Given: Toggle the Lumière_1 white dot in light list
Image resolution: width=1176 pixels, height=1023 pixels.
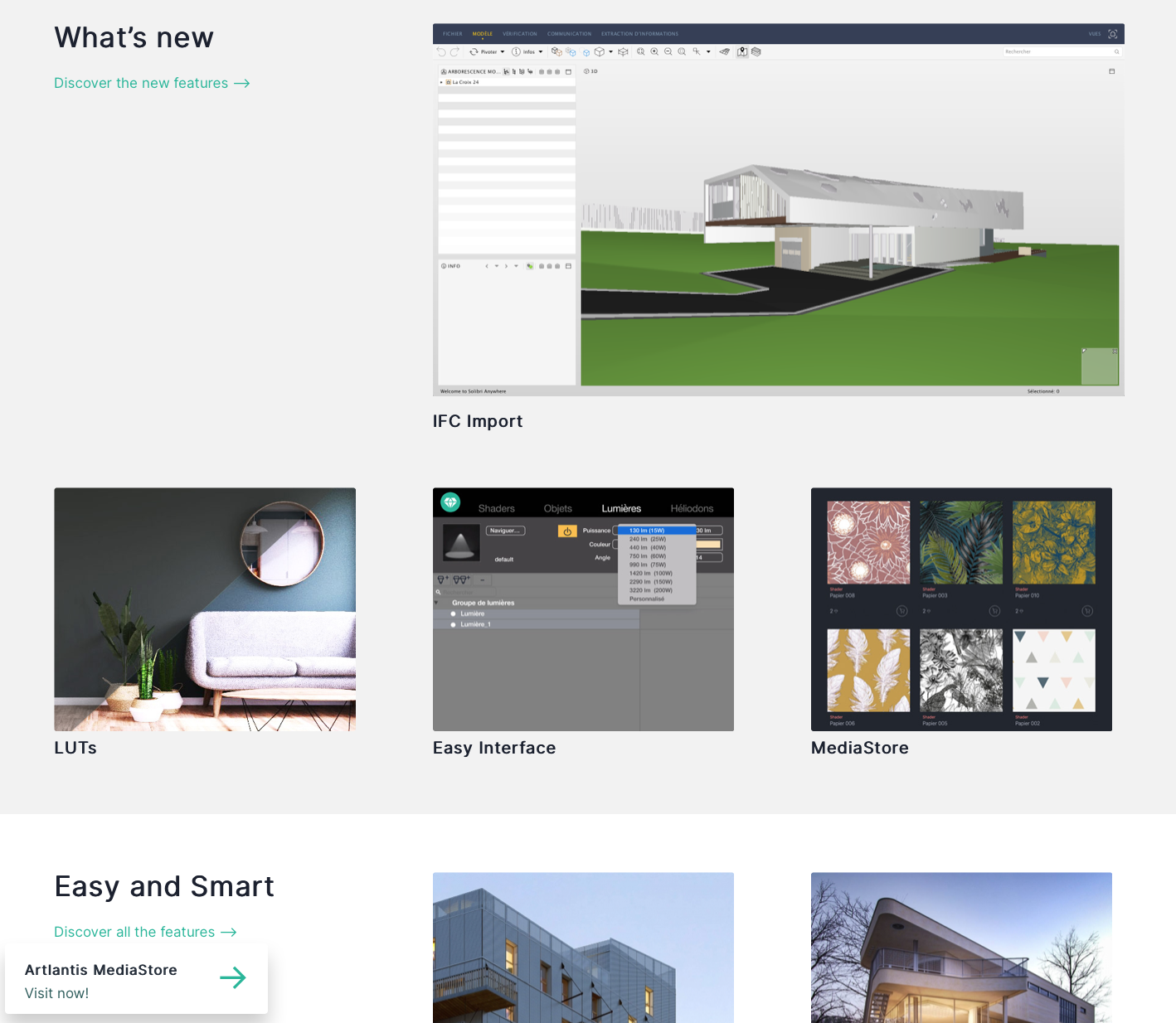Looking at the screenshot, I should click(453, 624).
